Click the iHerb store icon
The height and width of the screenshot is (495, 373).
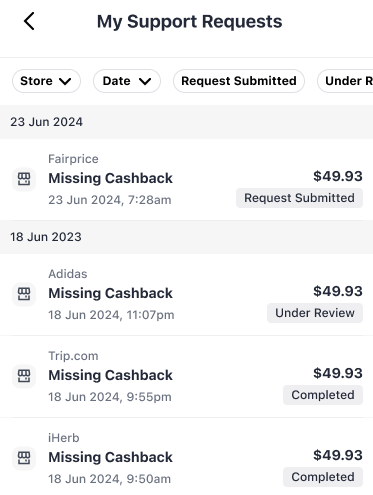[24, 458]
